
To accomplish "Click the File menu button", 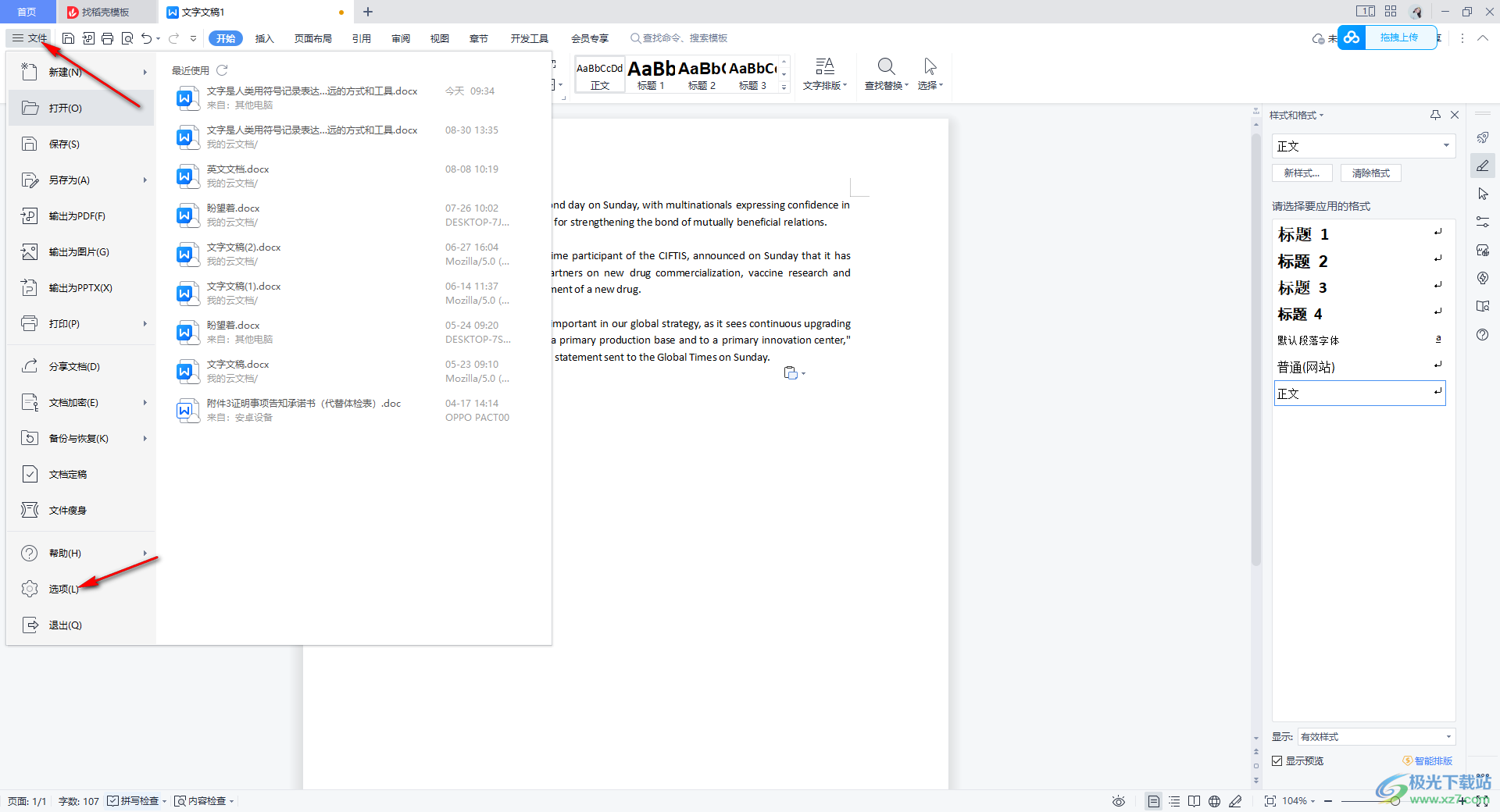I will 30,38.
